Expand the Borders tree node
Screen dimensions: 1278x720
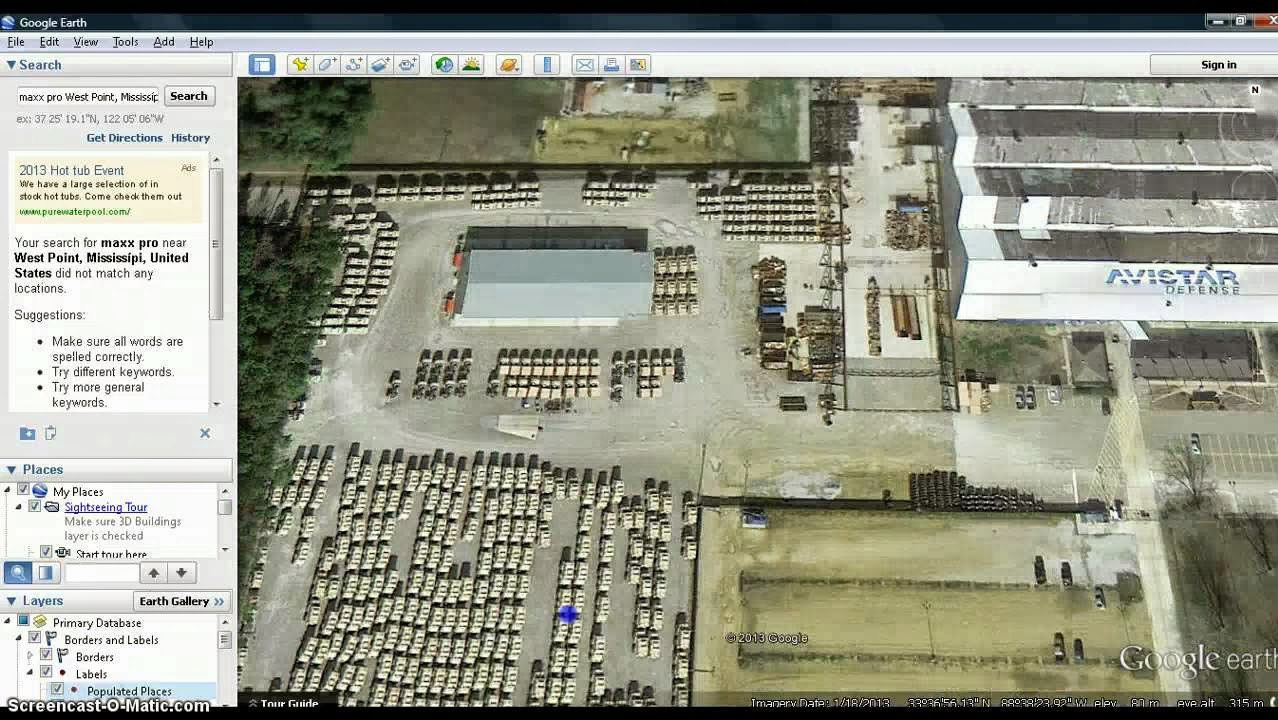pos(30,656)
